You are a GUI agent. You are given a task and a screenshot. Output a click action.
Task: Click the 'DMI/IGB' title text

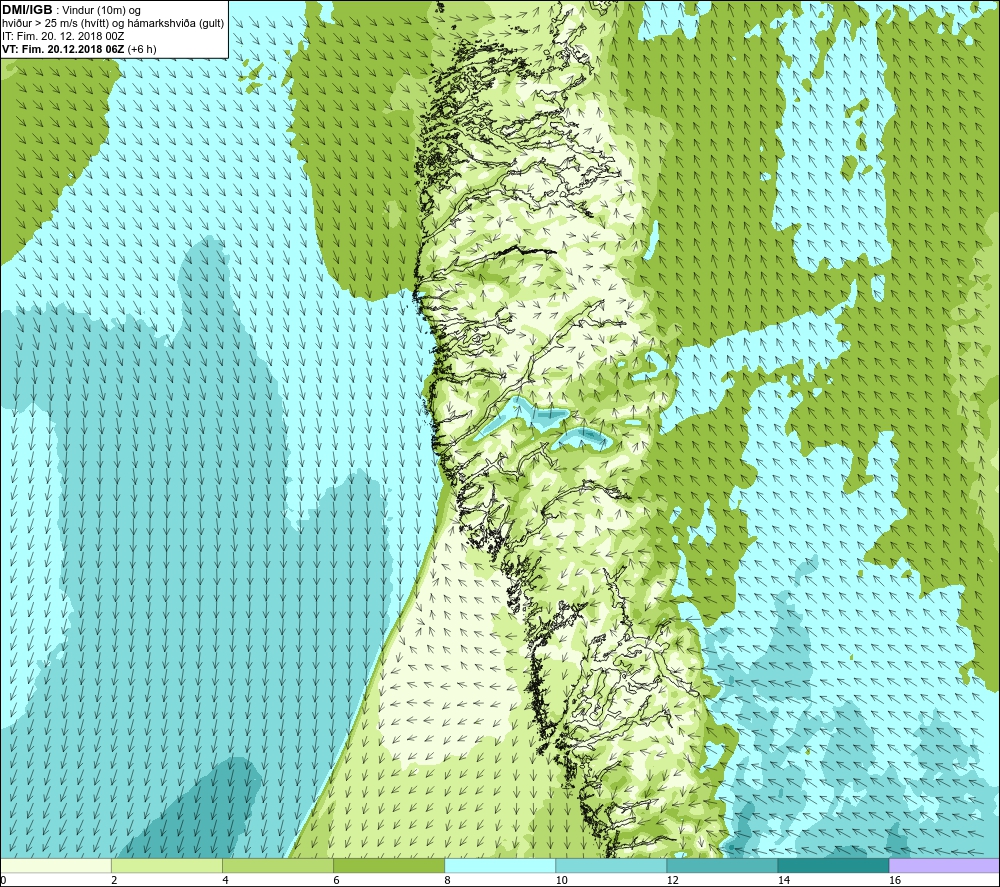(x=27, y=10)
